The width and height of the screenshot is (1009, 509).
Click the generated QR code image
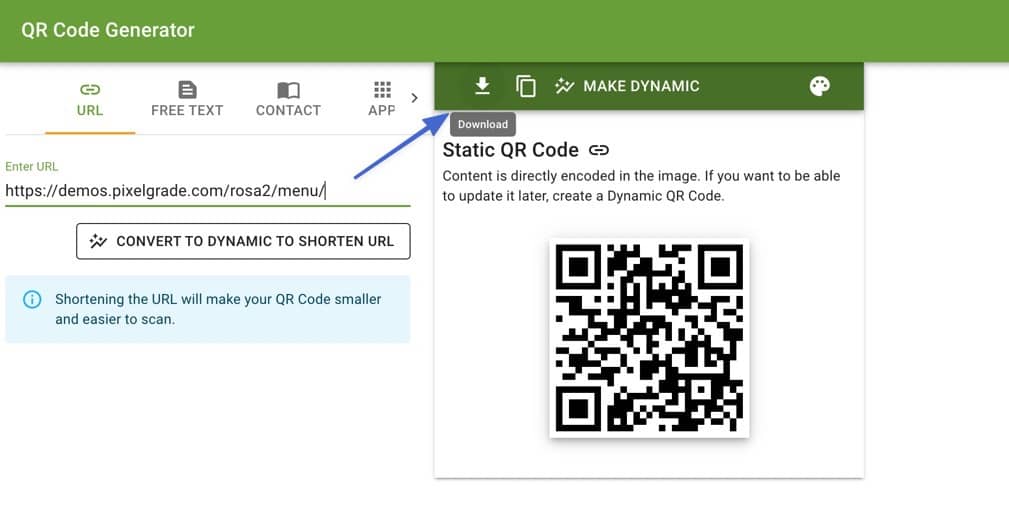(649, 338)
